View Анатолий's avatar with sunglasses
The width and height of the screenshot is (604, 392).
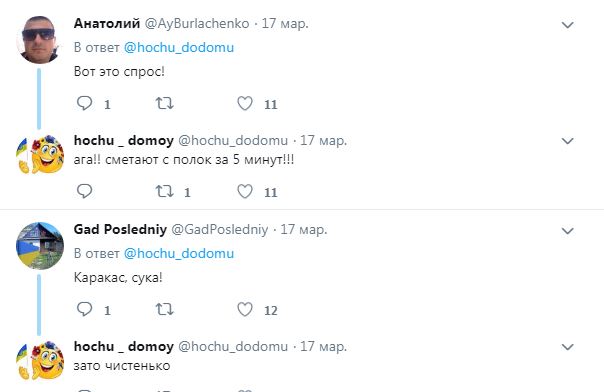[x=39, y=39]
